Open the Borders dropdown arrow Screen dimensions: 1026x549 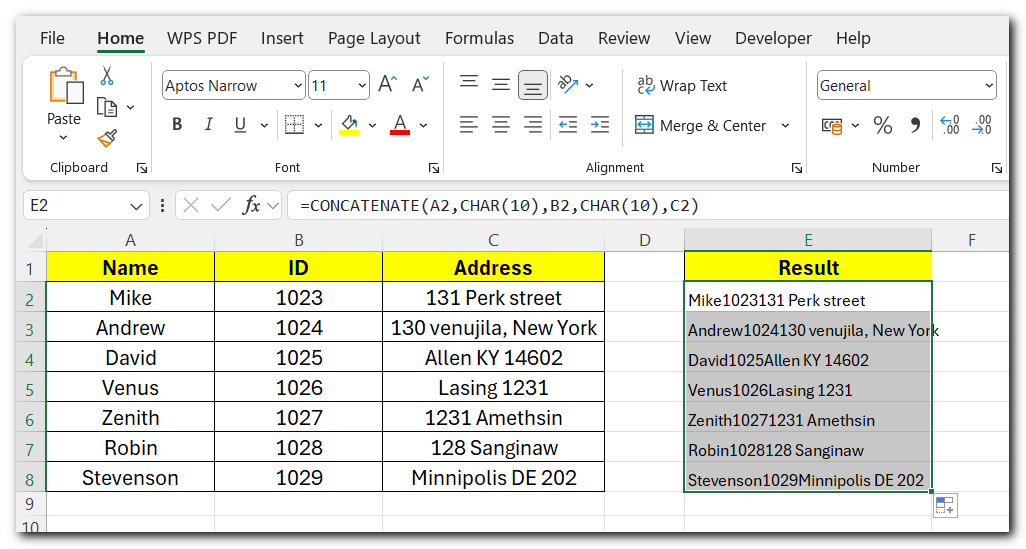(x=318, y=125)
